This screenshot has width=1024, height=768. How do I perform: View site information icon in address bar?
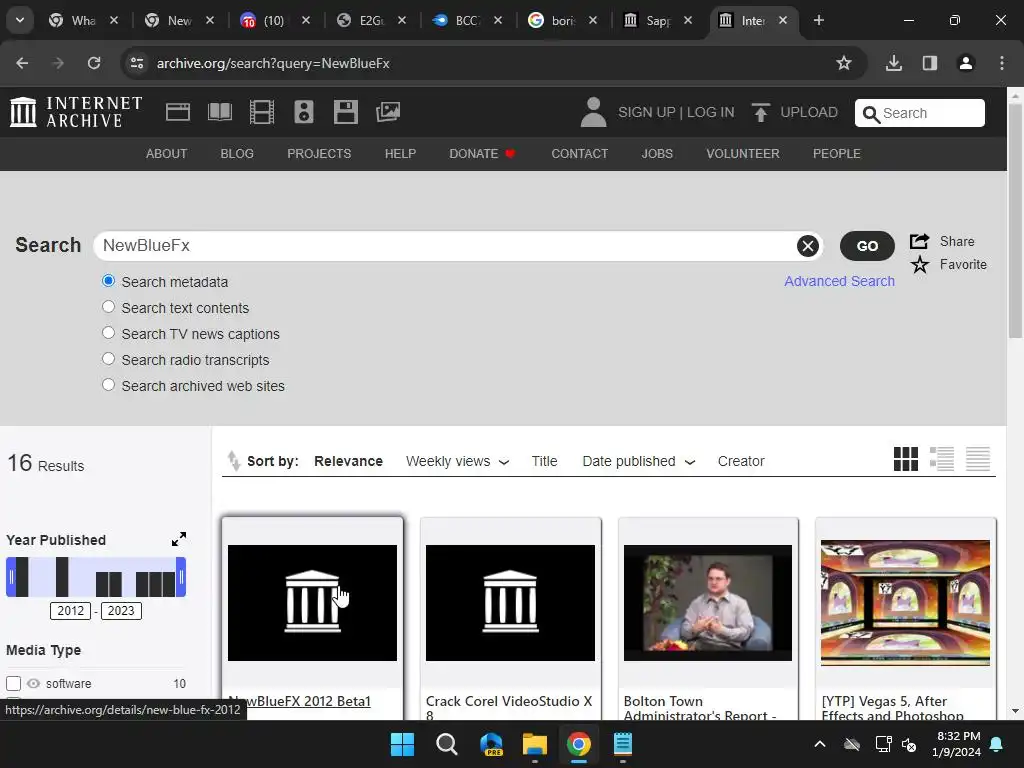pos(137,63)
